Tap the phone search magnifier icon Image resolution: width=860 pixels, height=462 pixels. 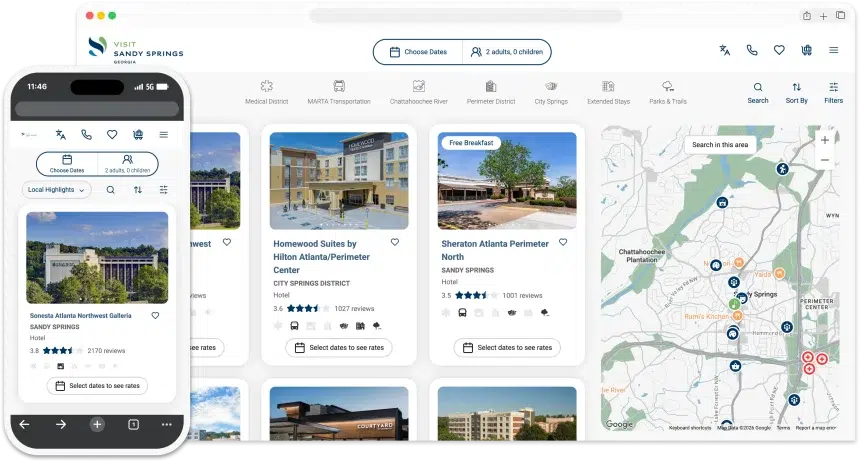[x=110, y=190]
